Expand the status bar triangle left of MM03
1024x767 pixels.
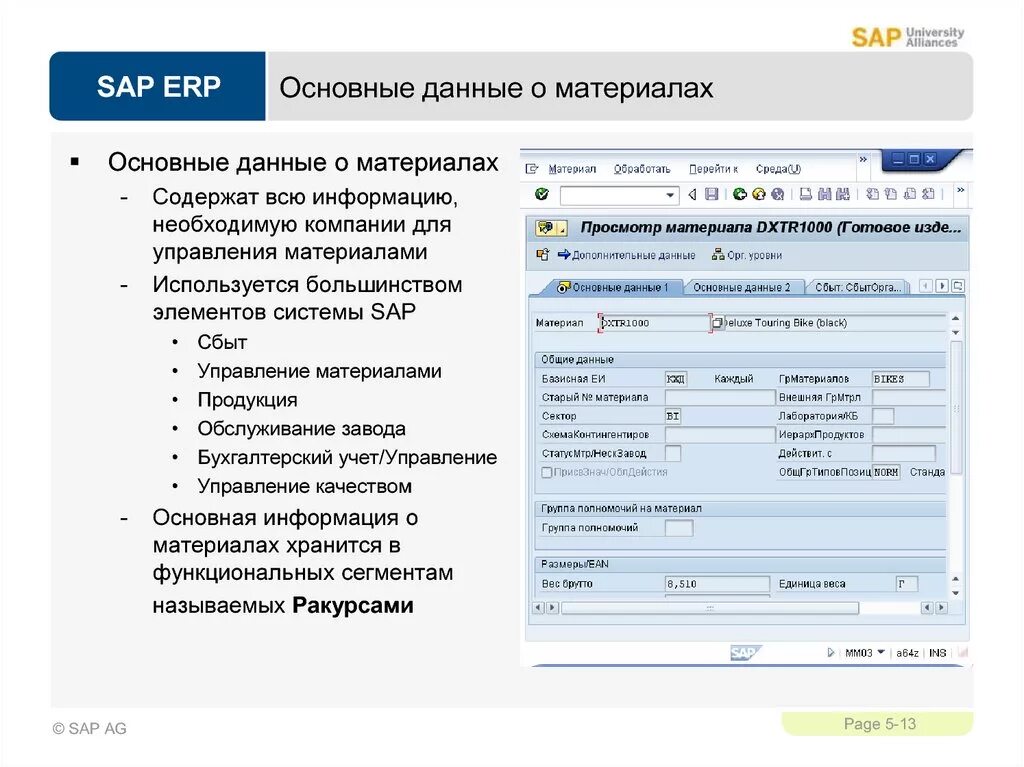click(830, 653)
